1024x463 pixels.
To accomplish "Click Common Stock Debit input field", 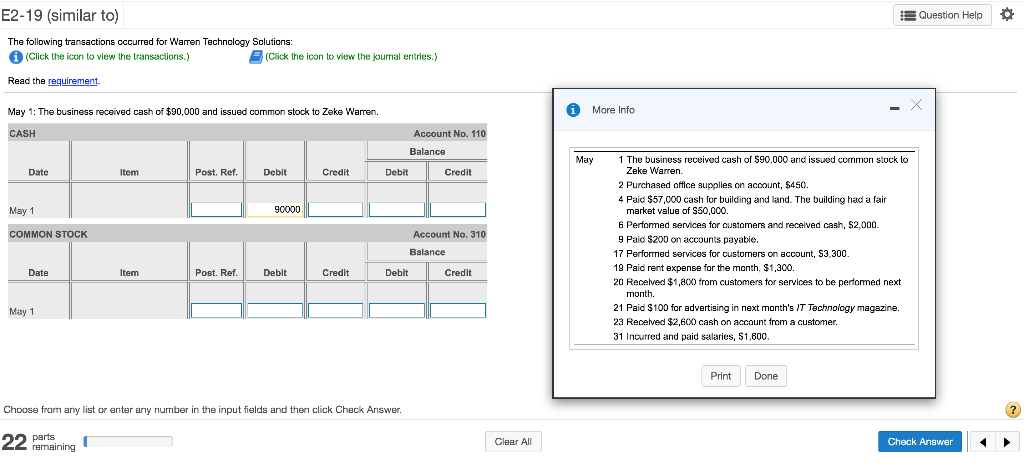I will point(275,310).
